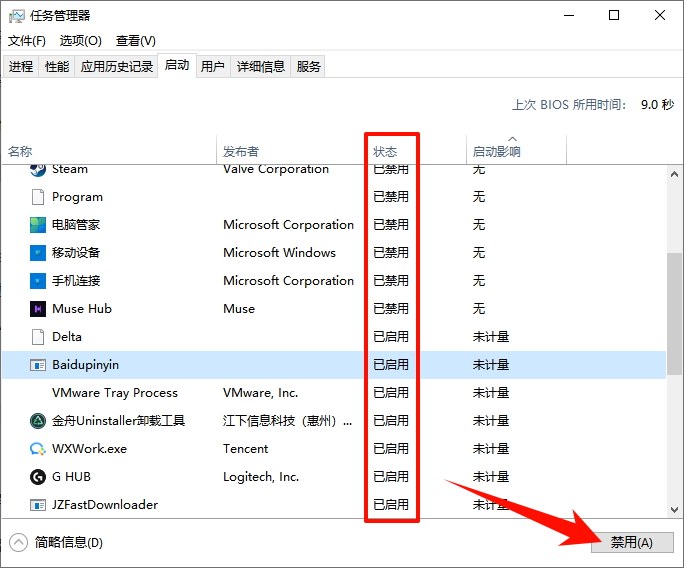Switch to the 服务 tab

[x=308, y=67]
